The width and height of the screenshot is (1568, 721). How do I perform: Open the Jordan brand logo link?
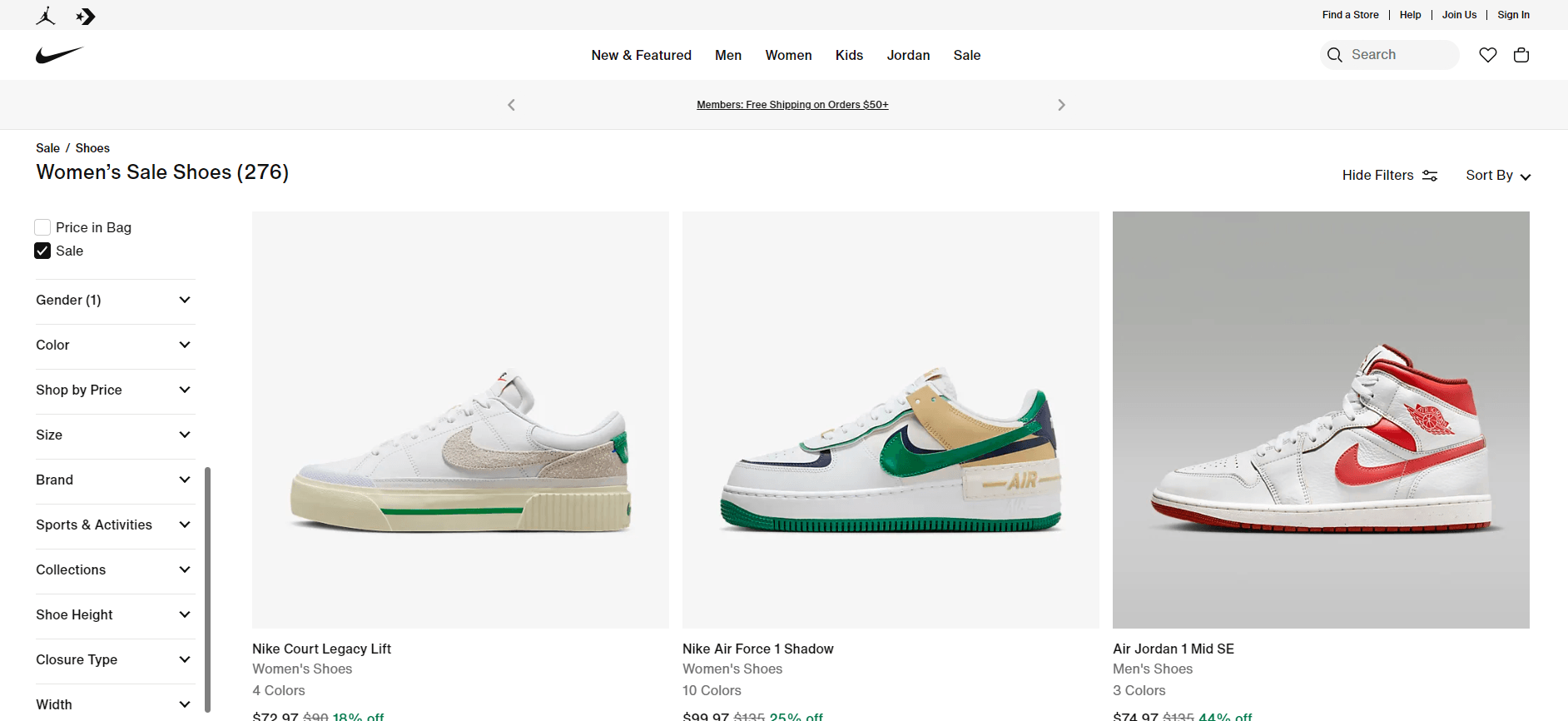point(46,16)
